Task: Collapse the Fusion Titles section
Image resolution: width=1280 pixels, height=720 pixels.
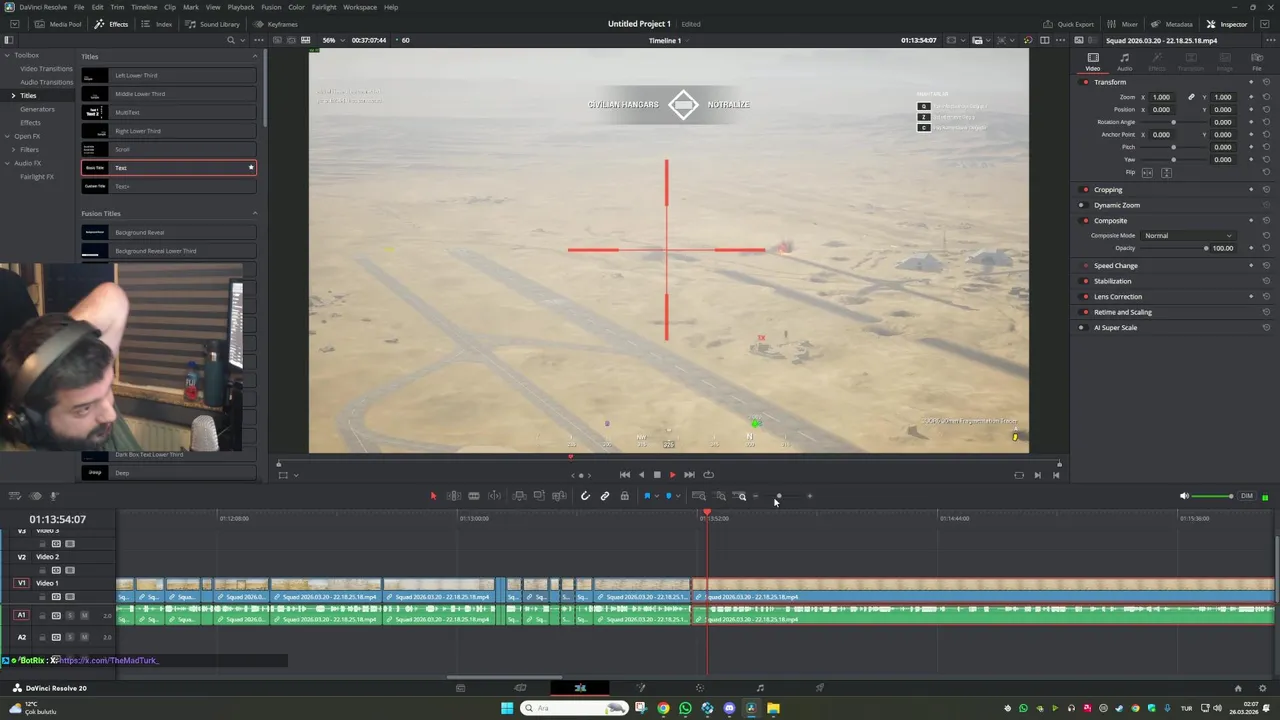Action: 254,213
